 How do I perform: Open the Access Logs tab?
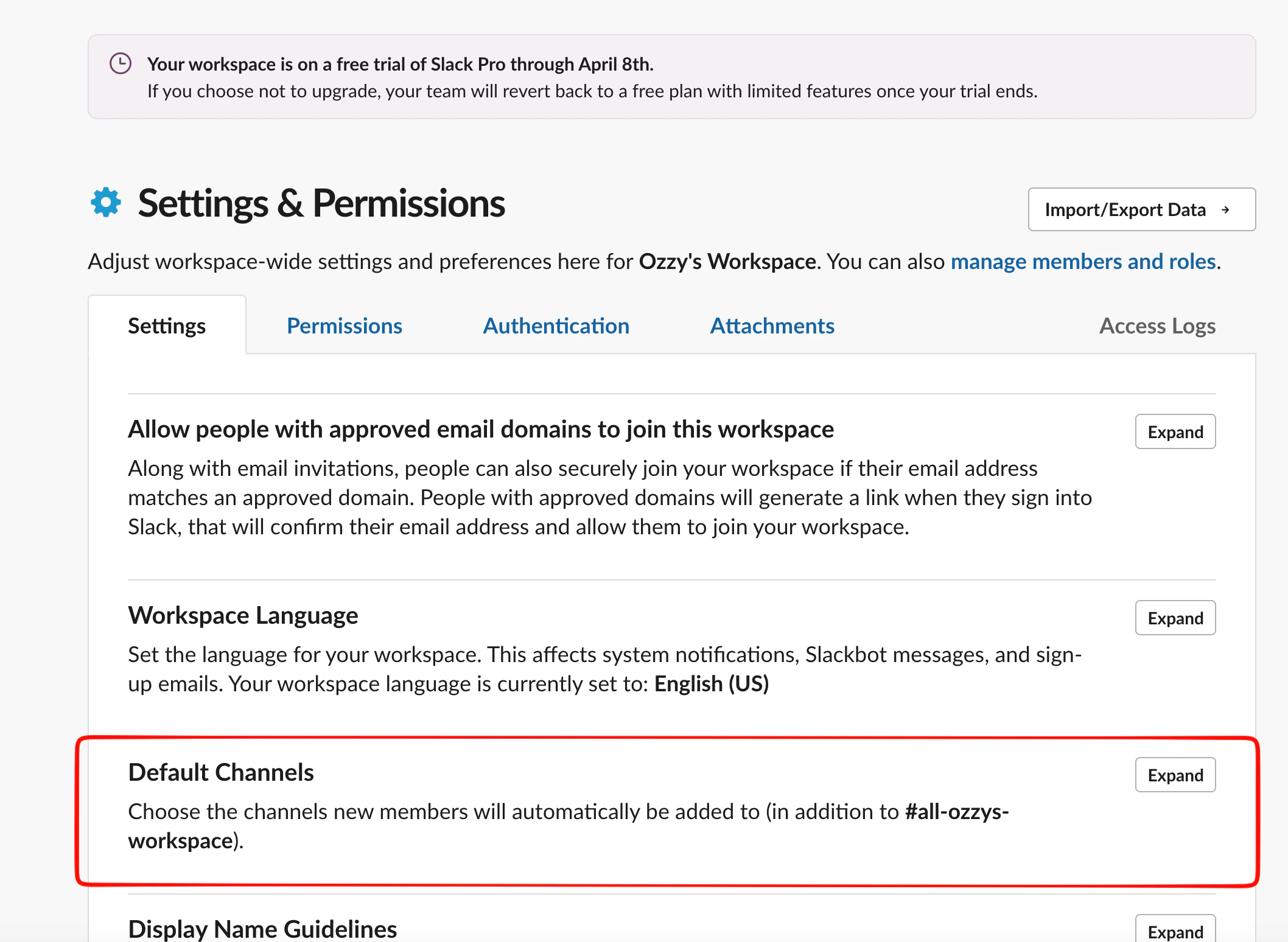1157,326
